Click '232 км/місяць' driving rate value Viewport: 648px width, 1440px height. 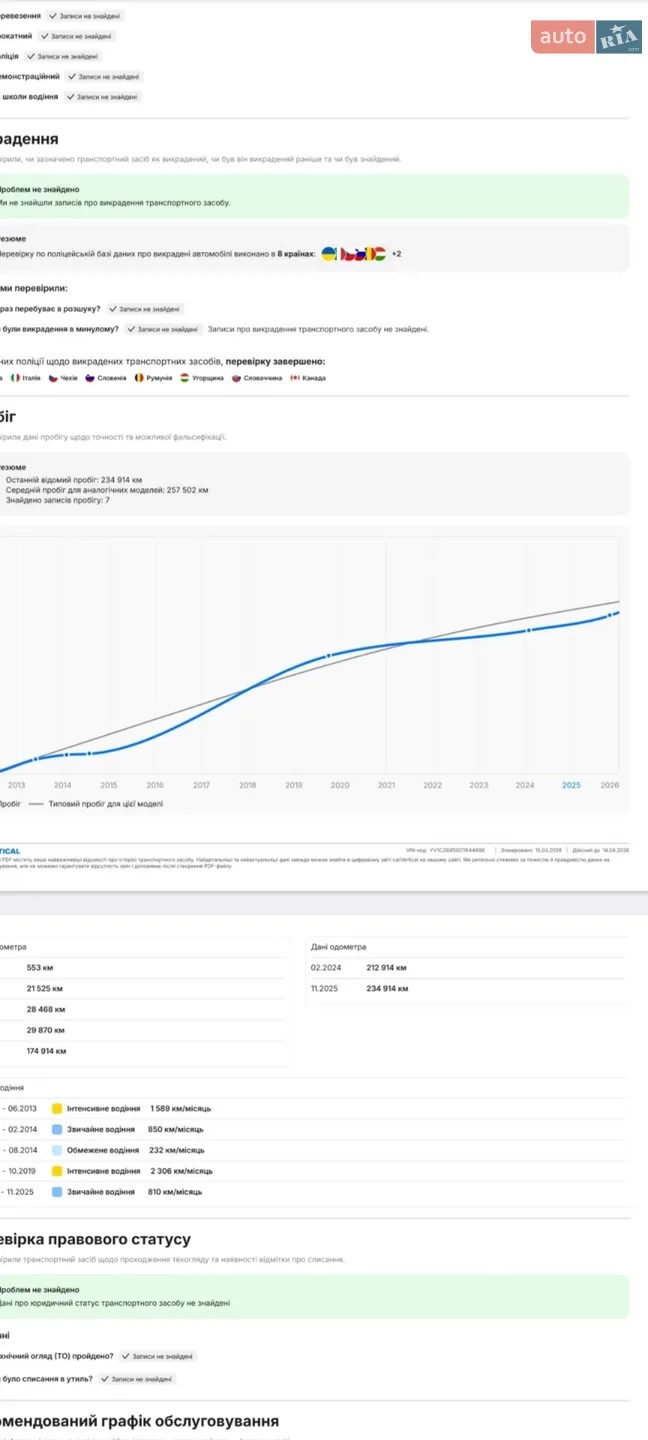click(x=177, y=1150)
